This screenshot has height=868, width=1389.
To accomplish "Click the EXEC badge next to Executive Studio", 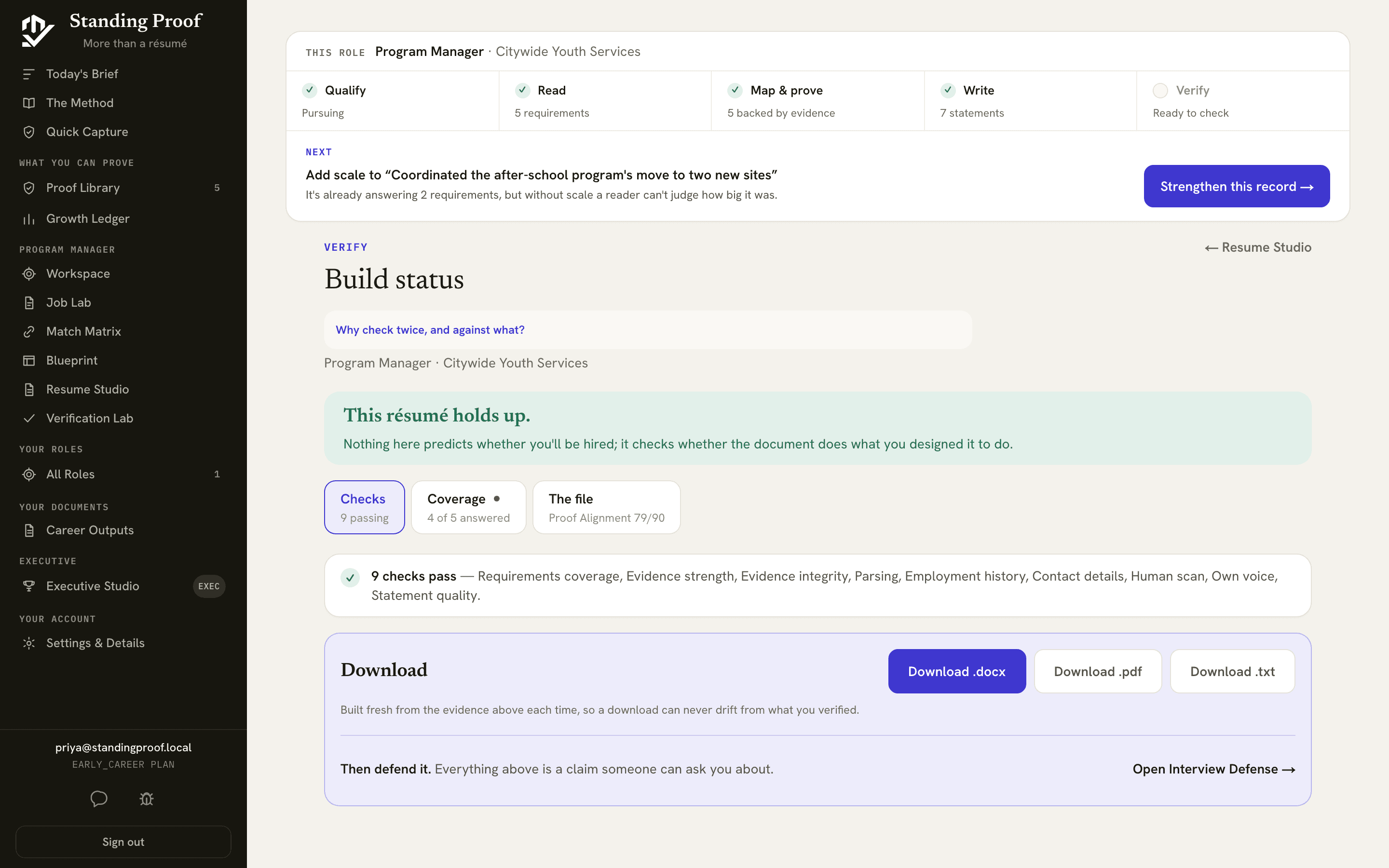I will 209,586.
